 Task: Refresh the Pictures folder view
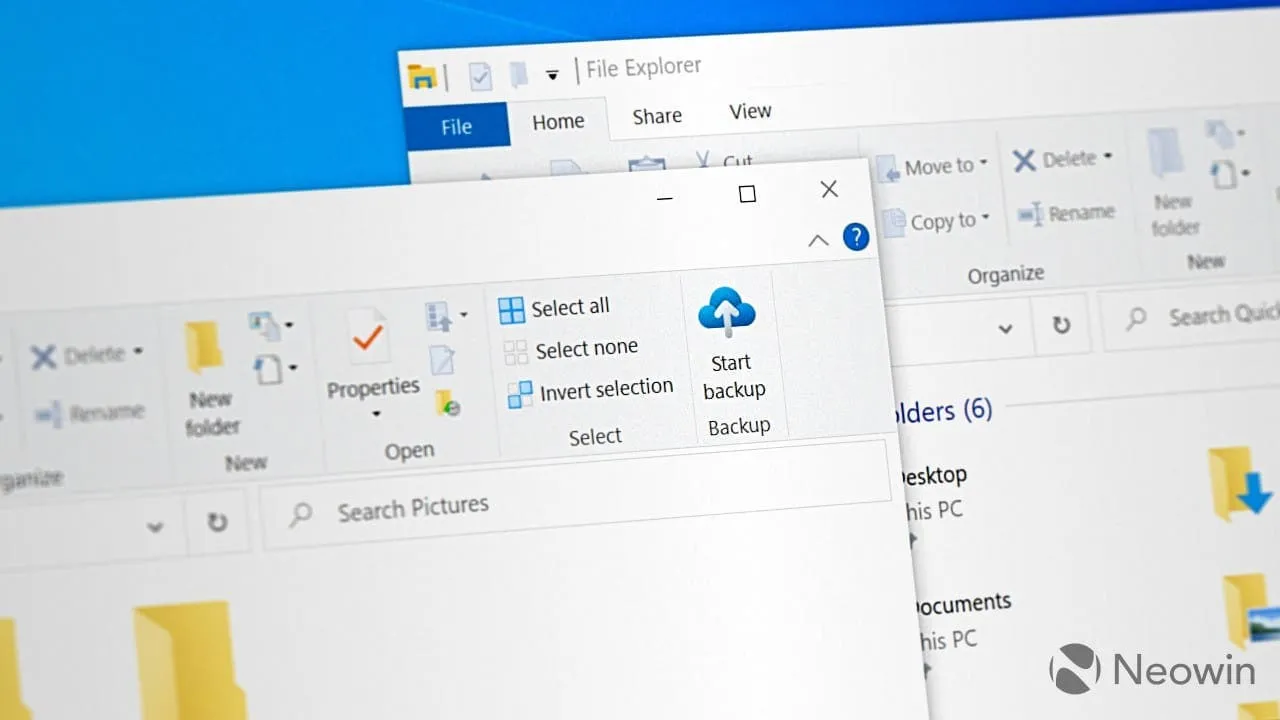coord(217,524)
